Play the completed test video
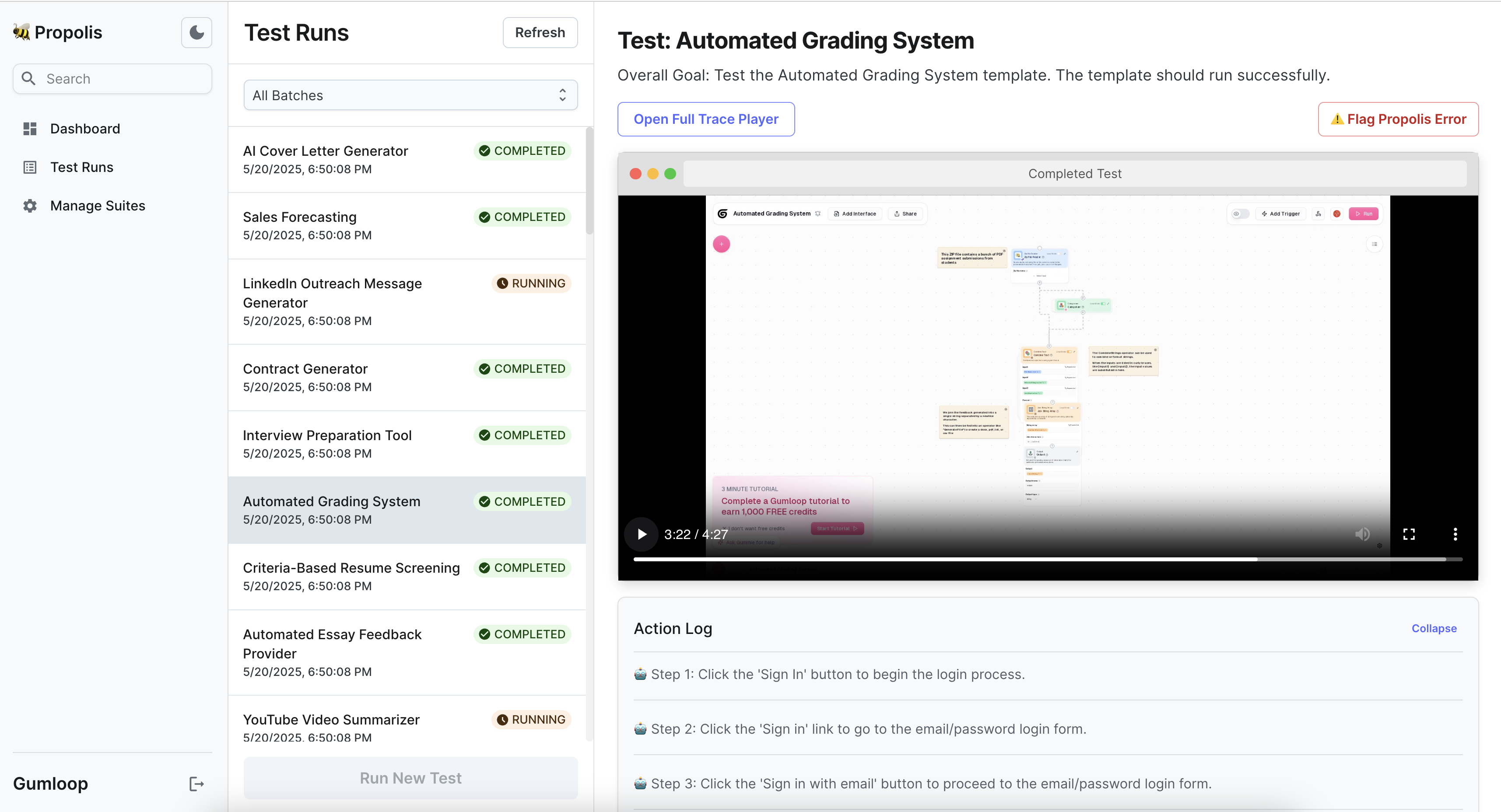This screenshot has height=812, width=1501. 642,534
